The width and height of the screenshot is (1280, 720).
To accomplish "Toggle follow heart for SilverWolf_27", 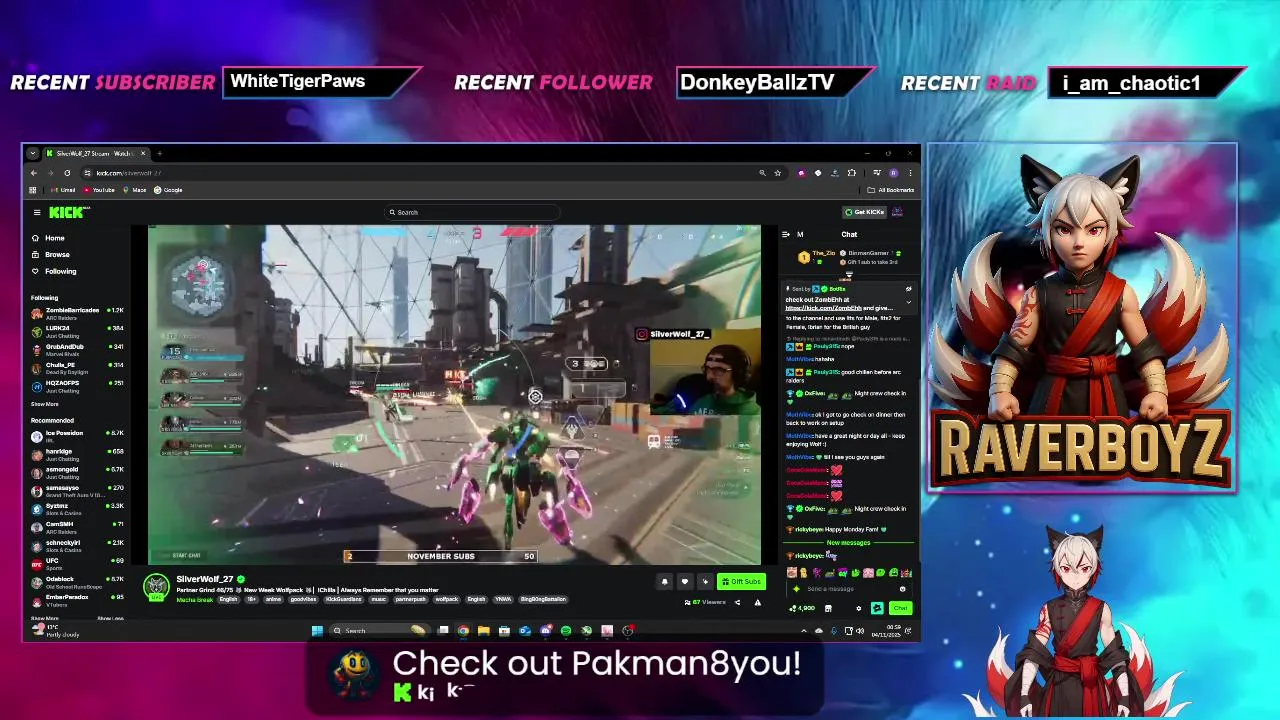I will (685, 581).
